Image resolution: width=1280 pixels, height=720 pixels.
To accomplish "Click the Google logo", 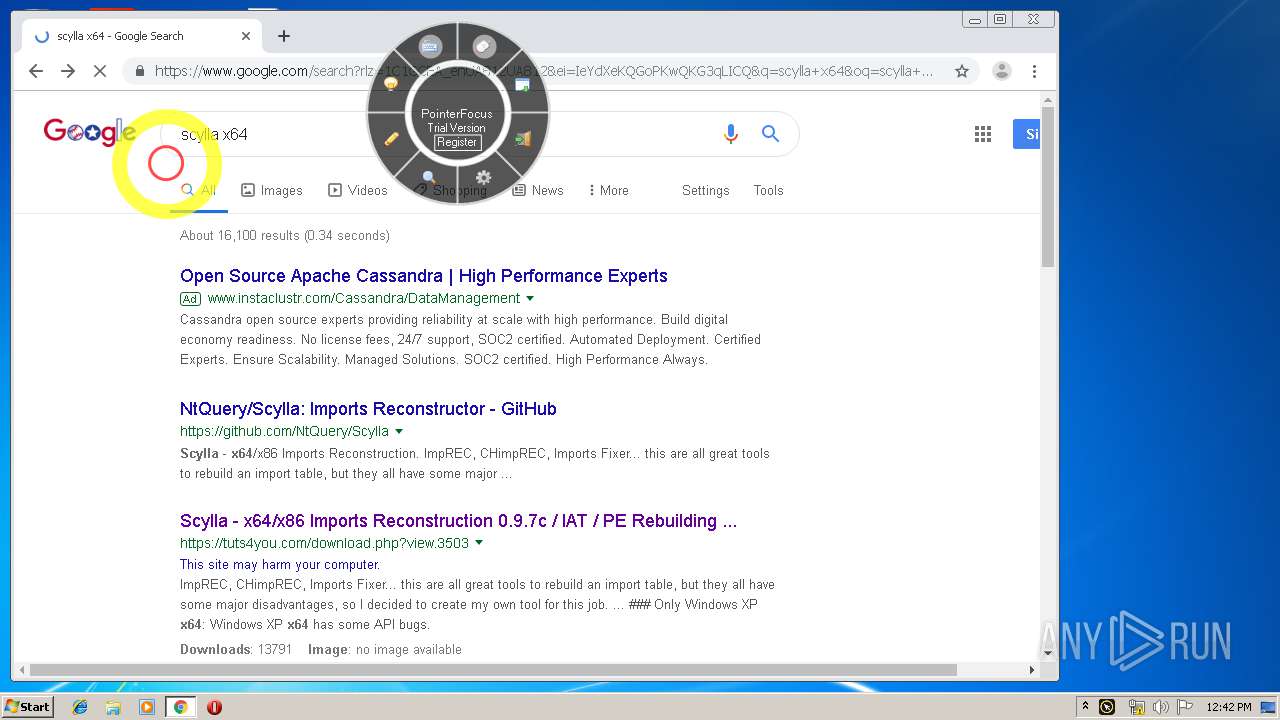I will (x=89, y=132).
